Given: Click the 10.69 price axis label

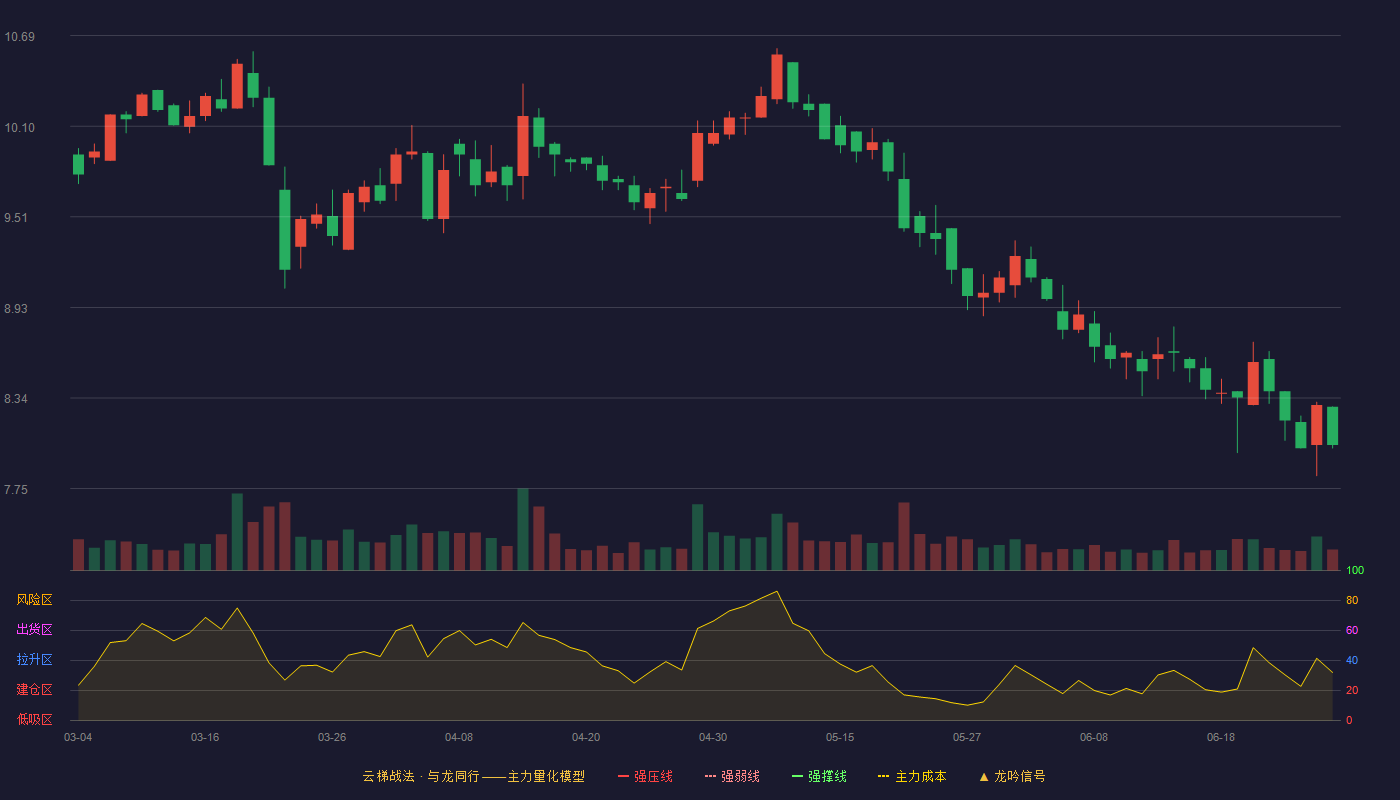Looking at the screenshot, I should 19,37.
